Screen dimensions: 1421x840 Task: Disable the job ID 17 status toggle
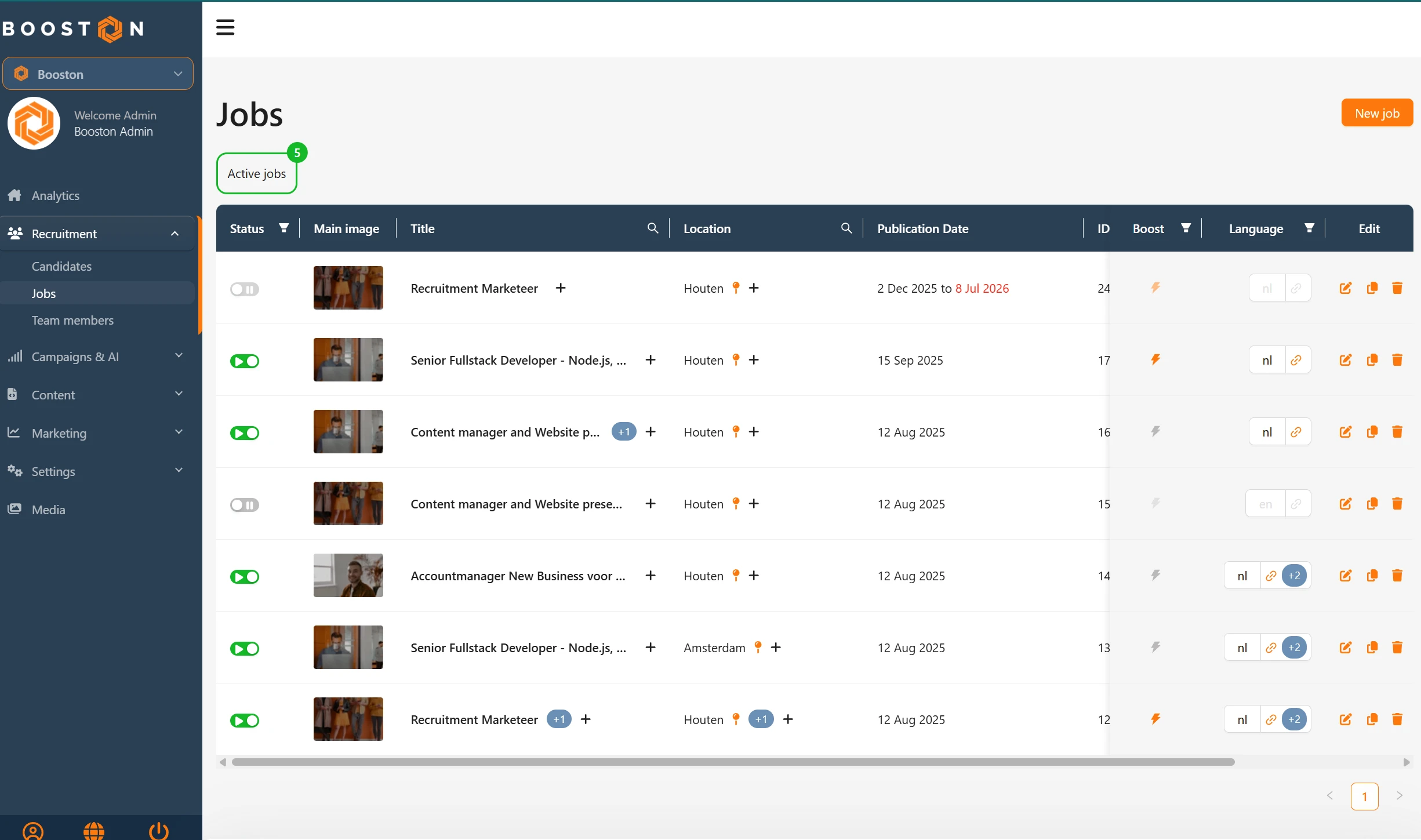click(x=244, y=361)
